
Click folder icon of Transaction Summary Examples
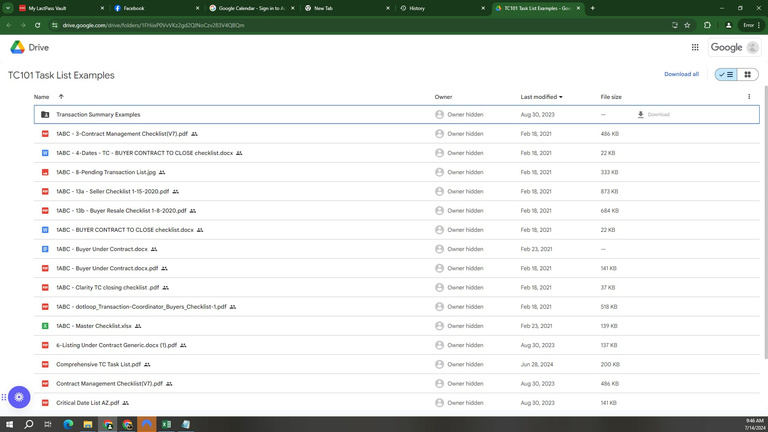(x=45, y=115)
